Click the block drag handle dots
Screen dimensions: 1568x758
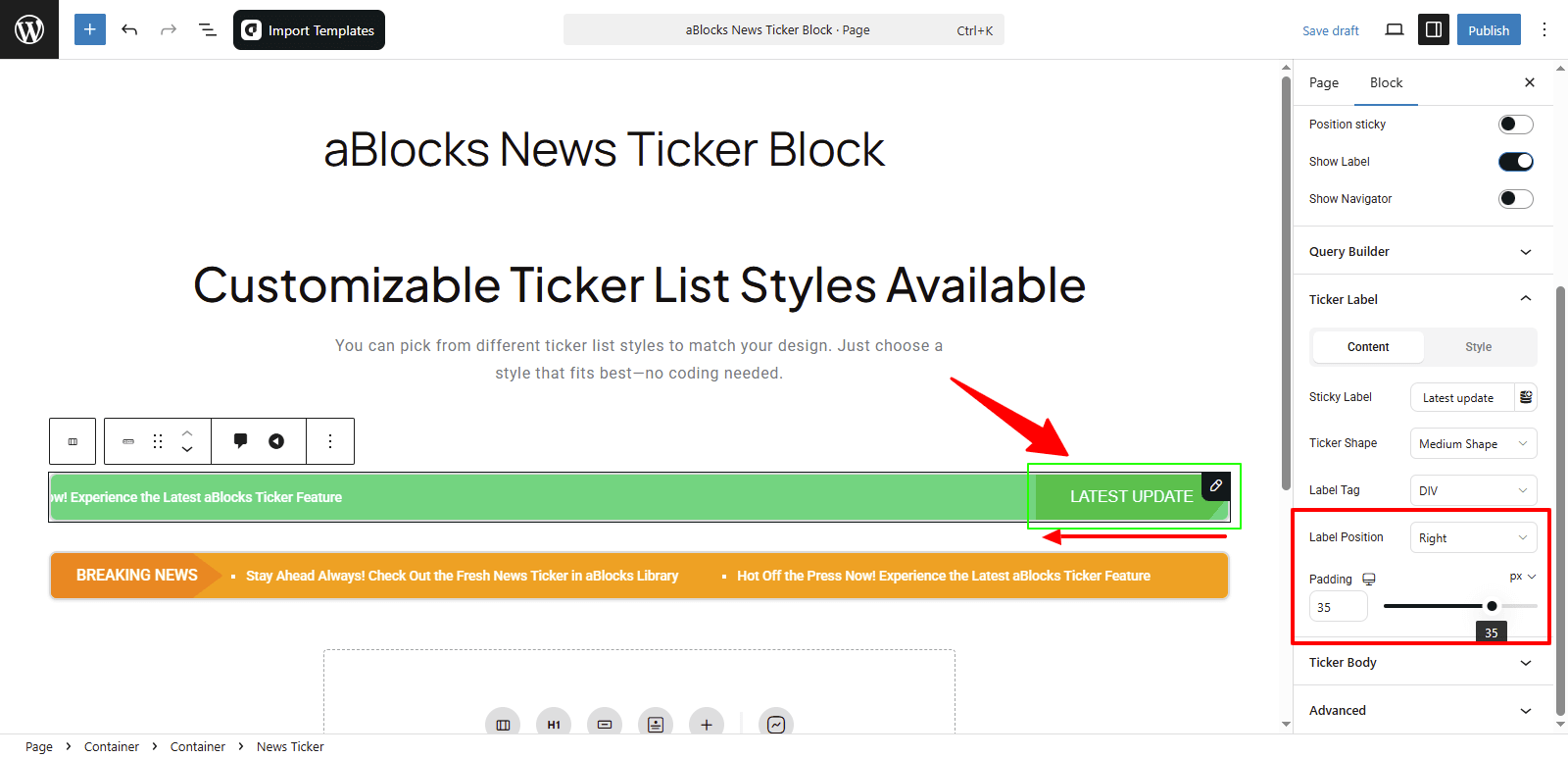tap(158, 441)
